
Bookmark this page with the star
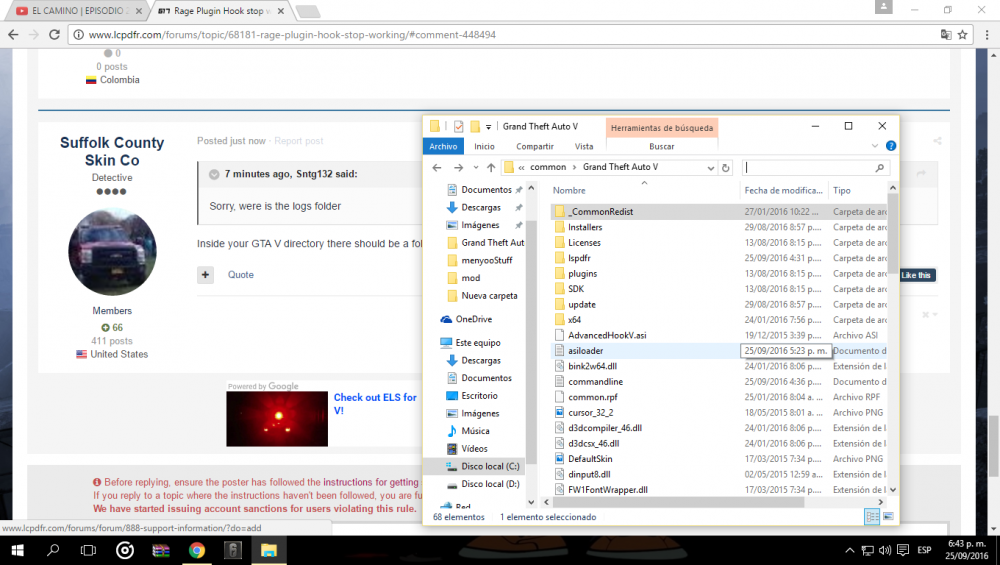click(x=962, y=34)
